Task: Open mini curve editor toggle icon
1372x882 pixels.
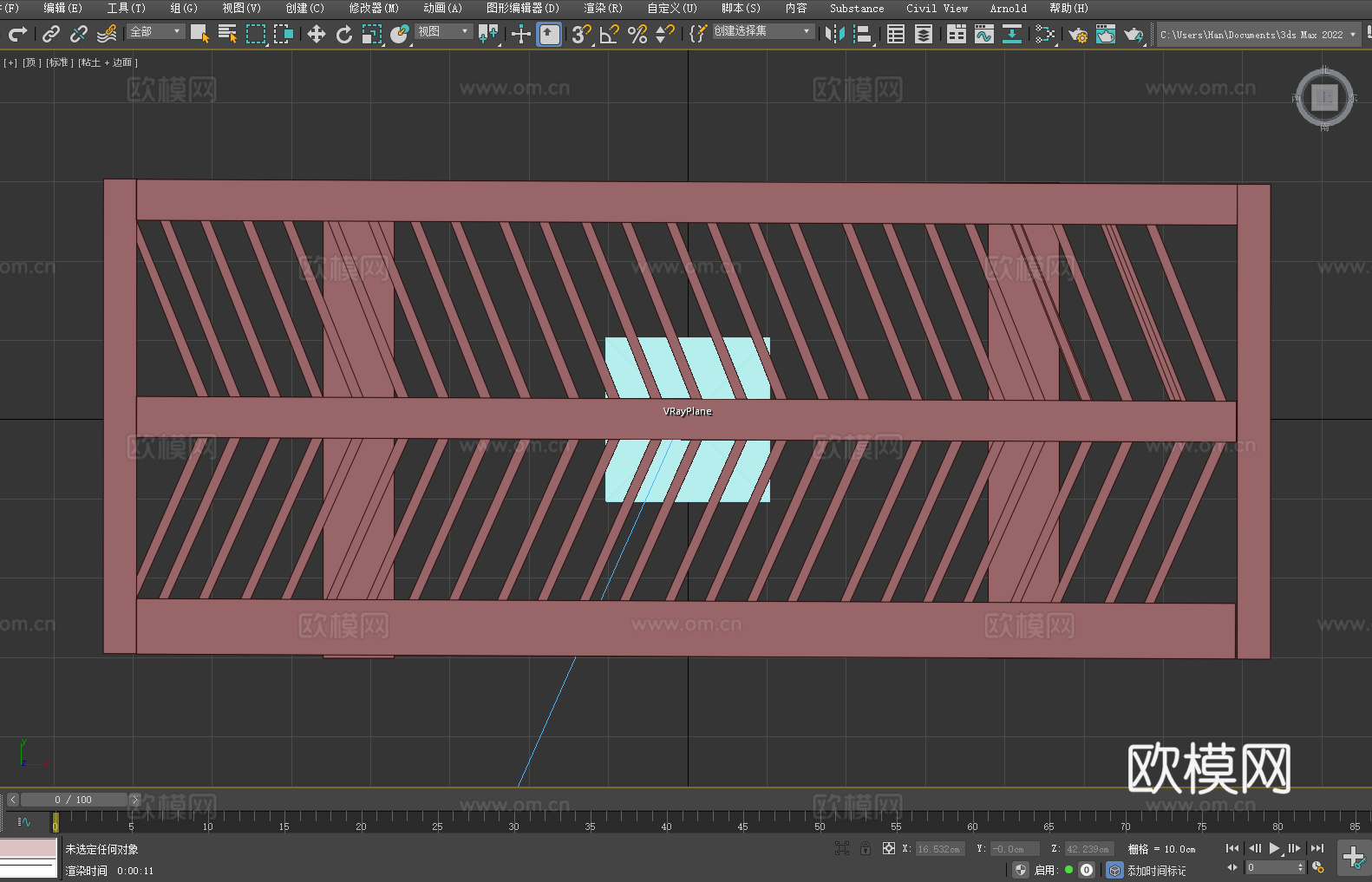Action: pyautogui.click(x=24, y=821)
